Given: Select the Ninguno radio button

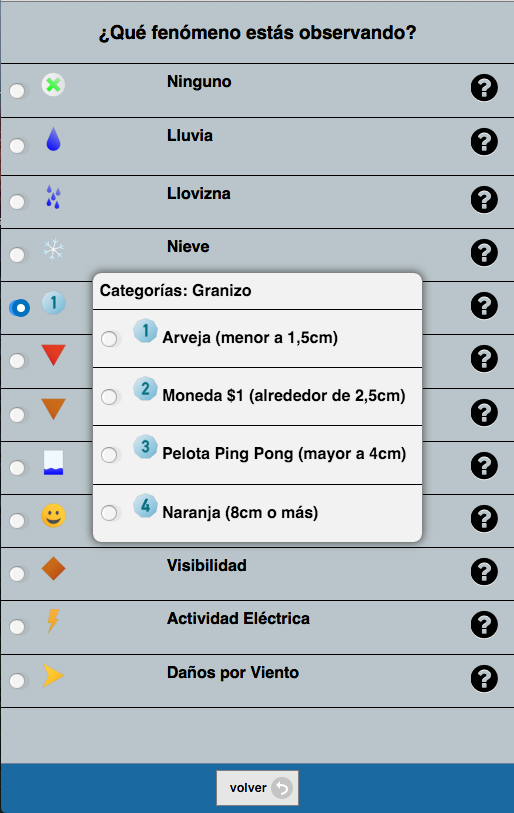Looking at the screenshot, I should pyautogui.click(x=18, y=91).
